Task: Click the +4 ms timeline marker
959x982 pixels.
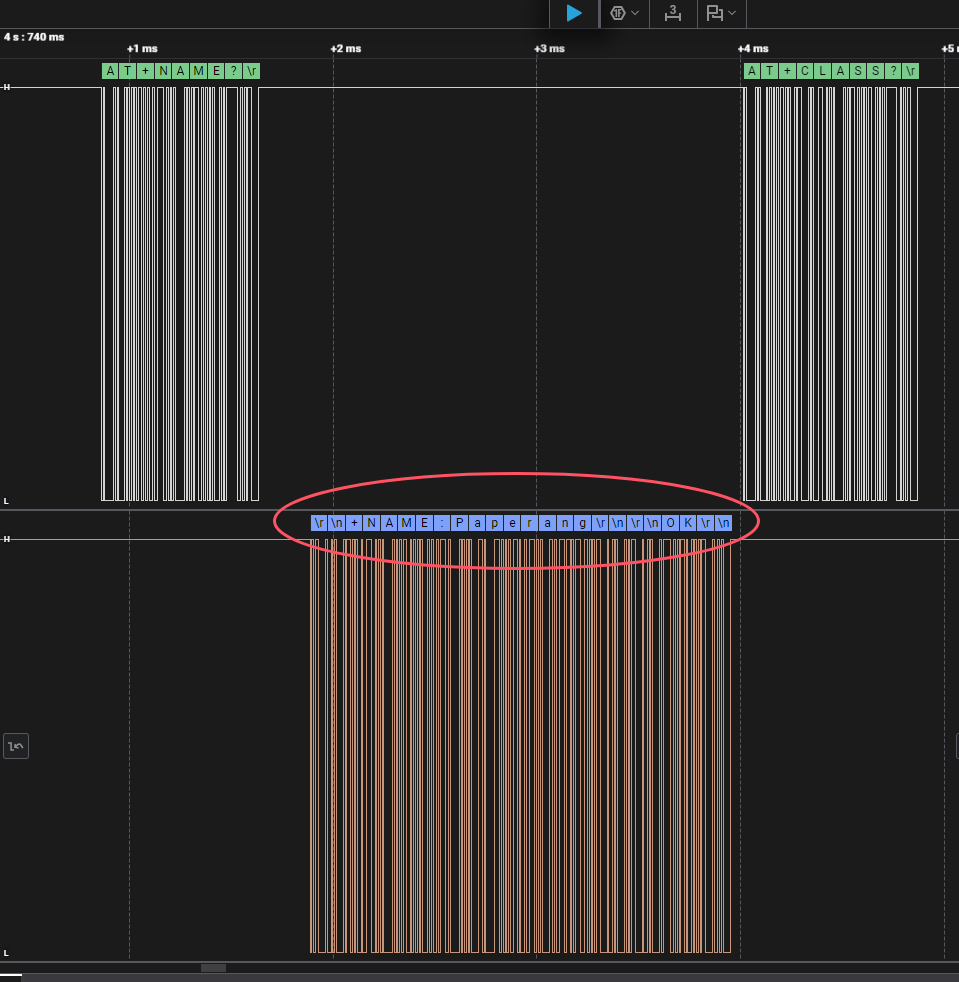Action: coord(753,49)
